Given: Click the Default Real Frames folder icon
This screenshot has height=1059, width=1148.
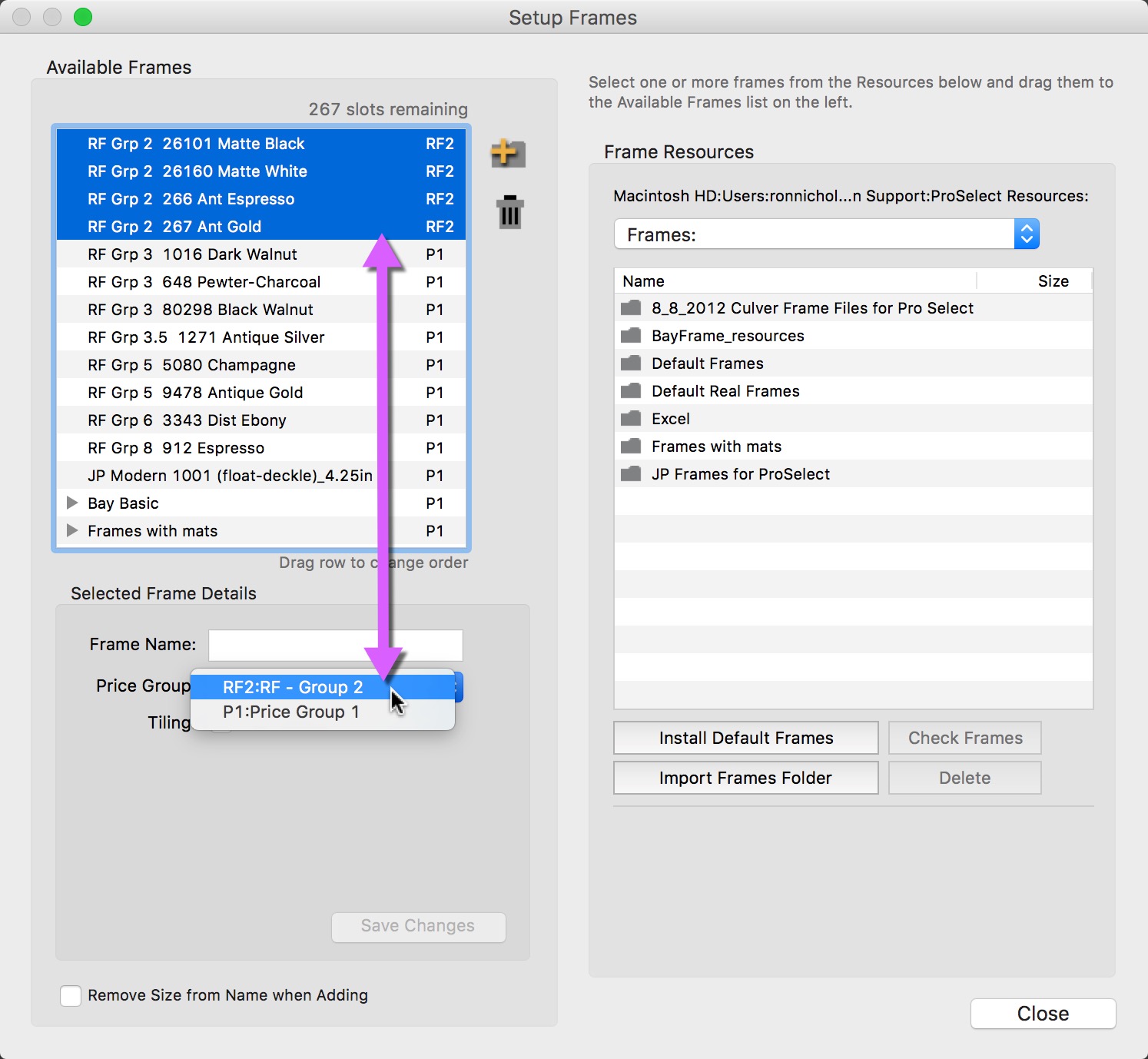Looking at the screenshot, I should (x=631, y=391).
